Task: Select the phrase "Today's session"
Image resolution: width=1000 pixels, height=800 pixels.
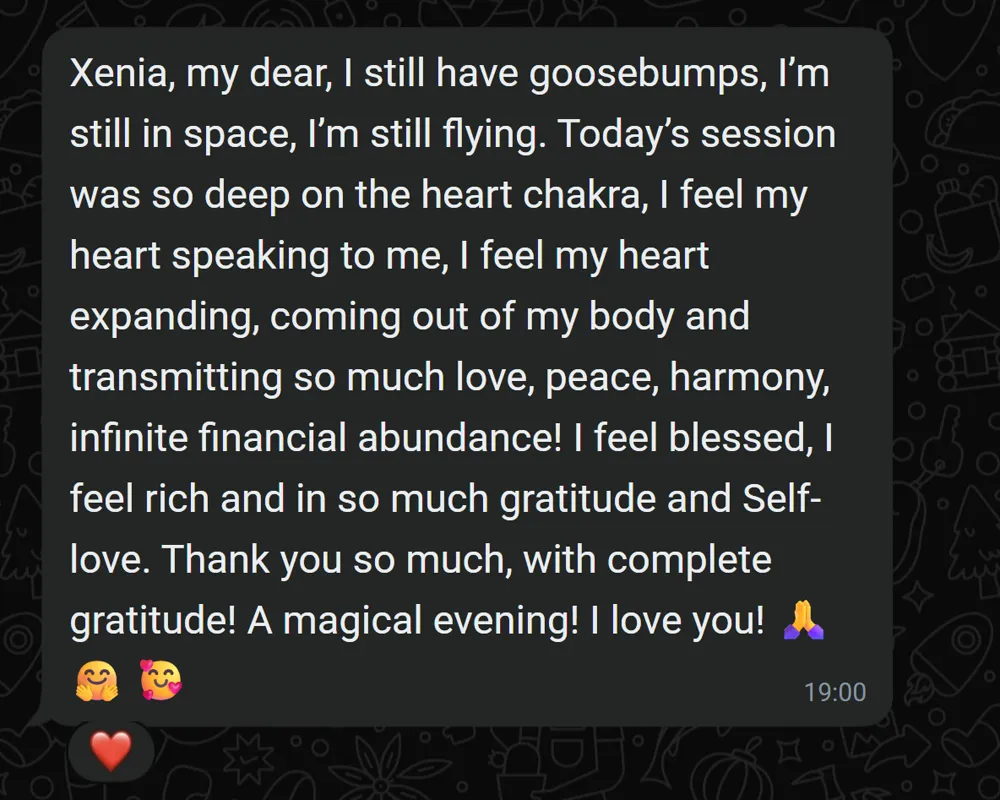Action: 696,135
